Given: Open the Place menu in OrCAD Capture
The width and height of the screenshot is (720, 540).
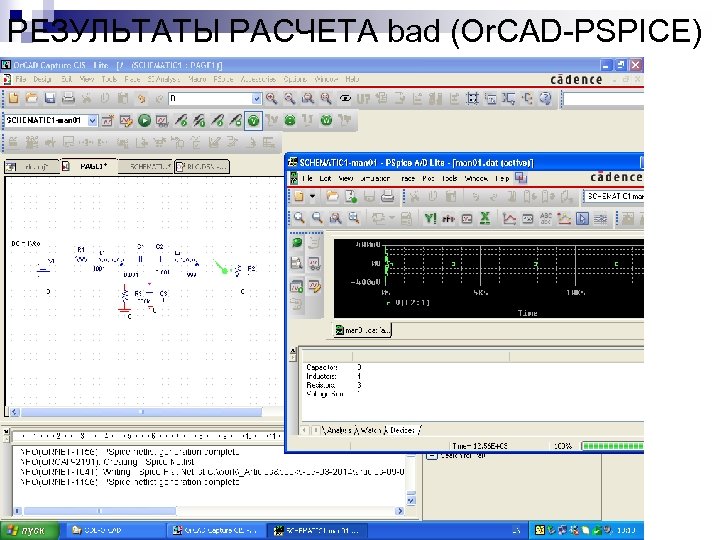Looking at the screenshot, I should coord(132,79).
